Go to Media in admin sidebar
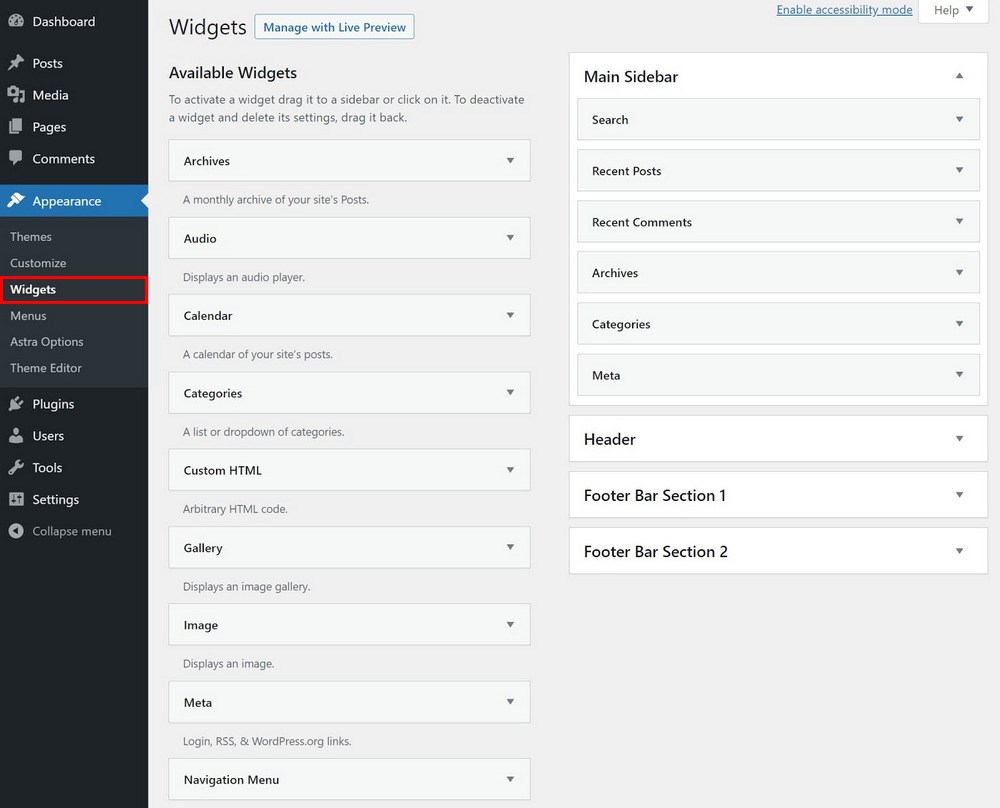Image resolution: width=1000 pixels, height=808 pixels. (50, 95)
